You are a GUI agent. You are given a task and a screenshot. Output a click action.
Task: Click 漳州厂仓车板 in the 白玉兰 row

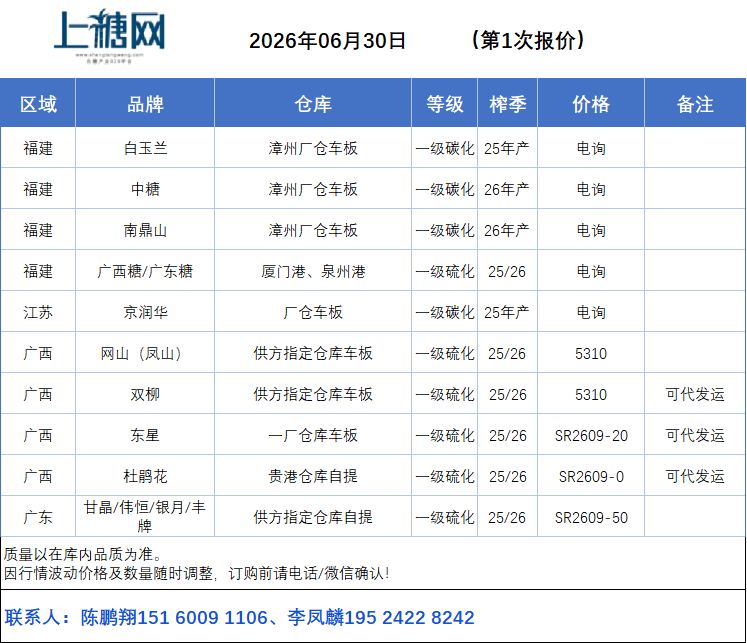313,148
